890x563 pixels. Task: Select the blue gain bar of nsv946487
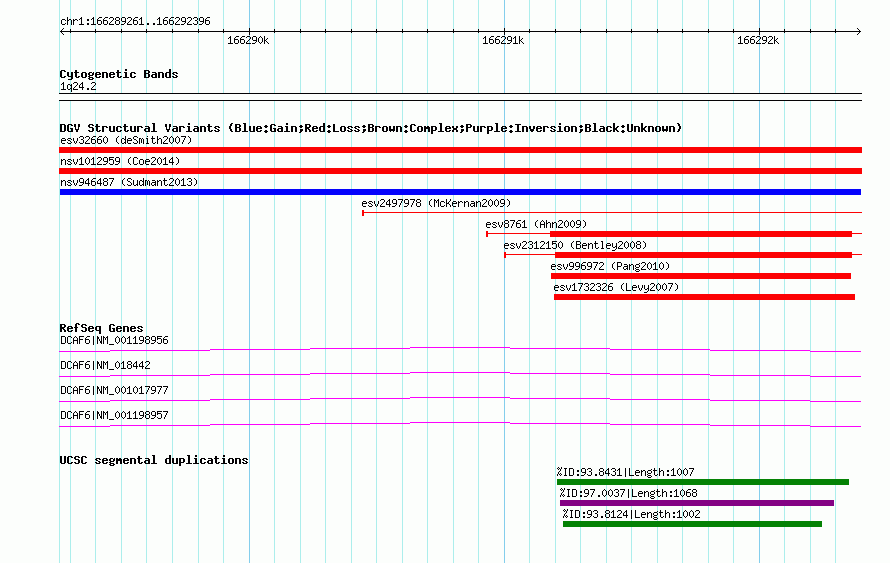[x=460, y=192]
